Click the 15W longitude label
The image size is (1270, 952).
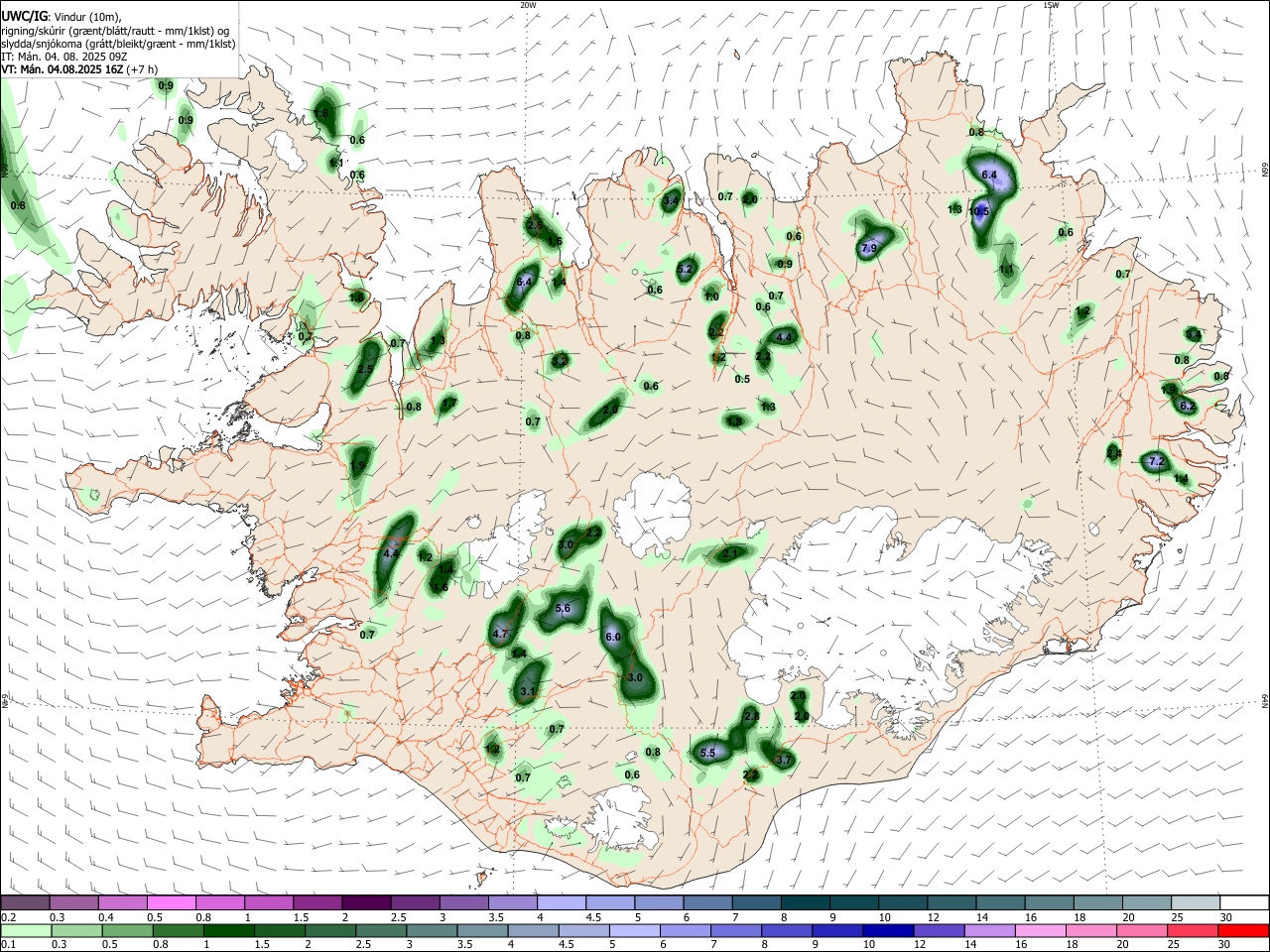coord(1051,5)
